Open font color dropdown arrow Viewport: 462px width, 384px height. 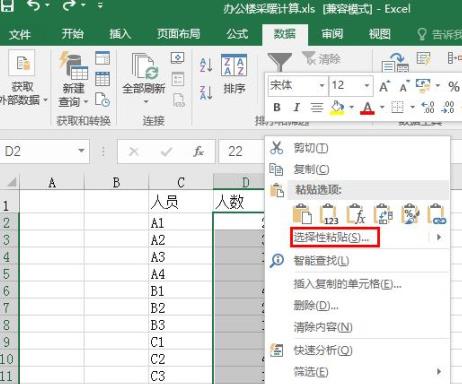coord(382,107)
